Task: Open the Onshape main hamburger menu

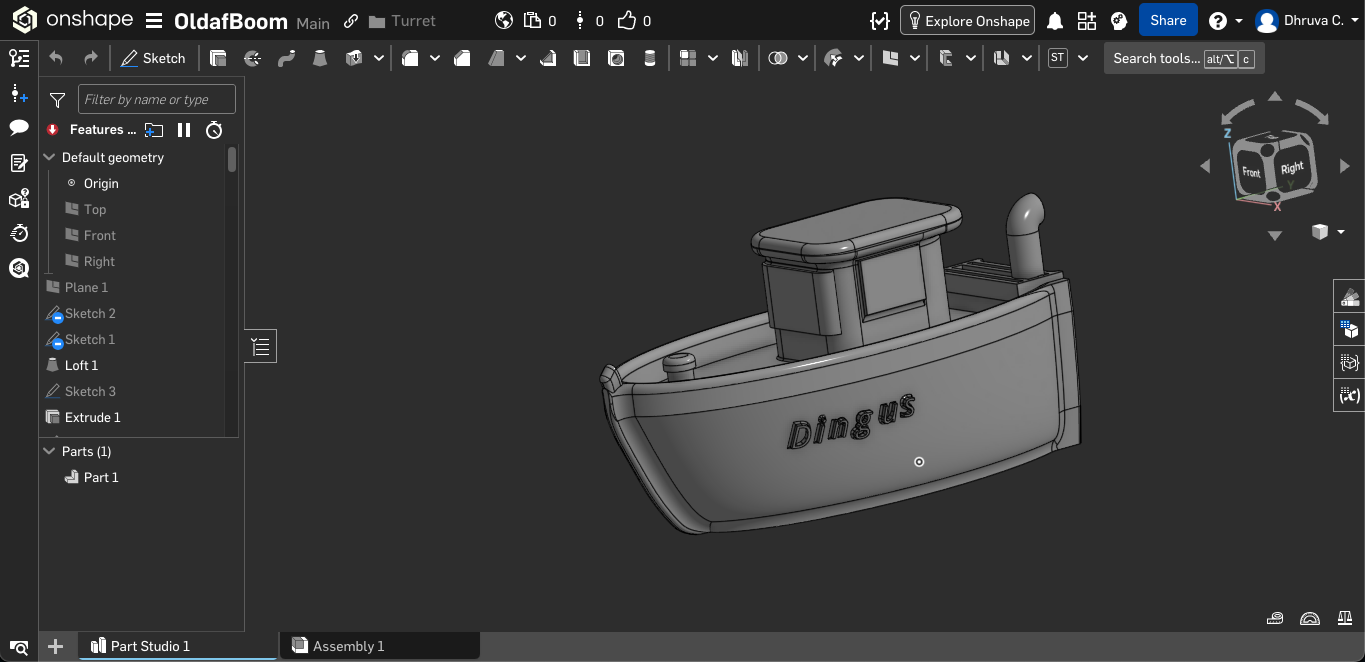Action: 153,21
